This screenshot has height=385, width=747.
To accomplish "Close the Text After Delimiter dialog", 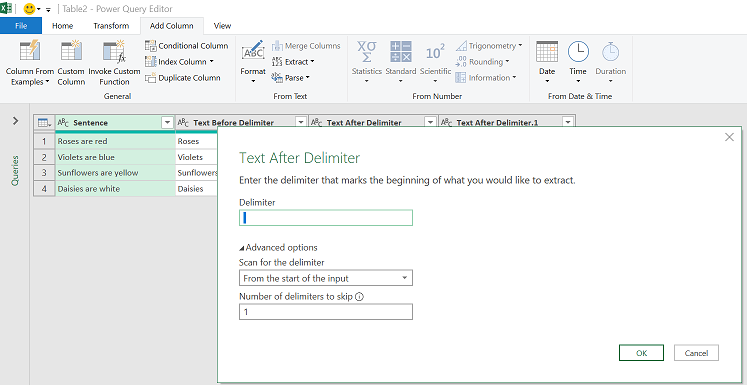I will 729,137.
